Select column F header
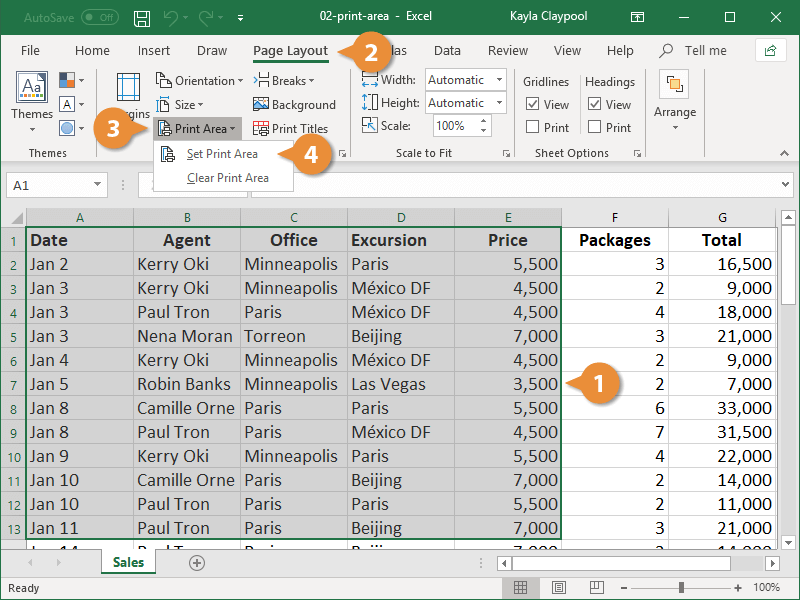This screenshot has height=600, width=800. pos(615,218)
